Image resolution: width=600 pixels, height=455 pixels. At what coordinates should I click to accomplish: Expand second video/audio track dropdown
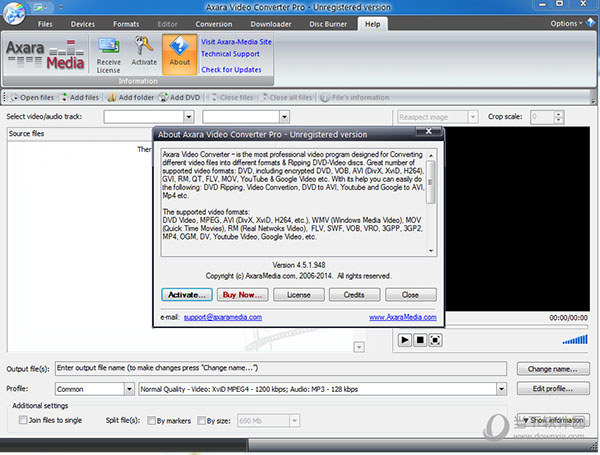[x=284, y=117]
